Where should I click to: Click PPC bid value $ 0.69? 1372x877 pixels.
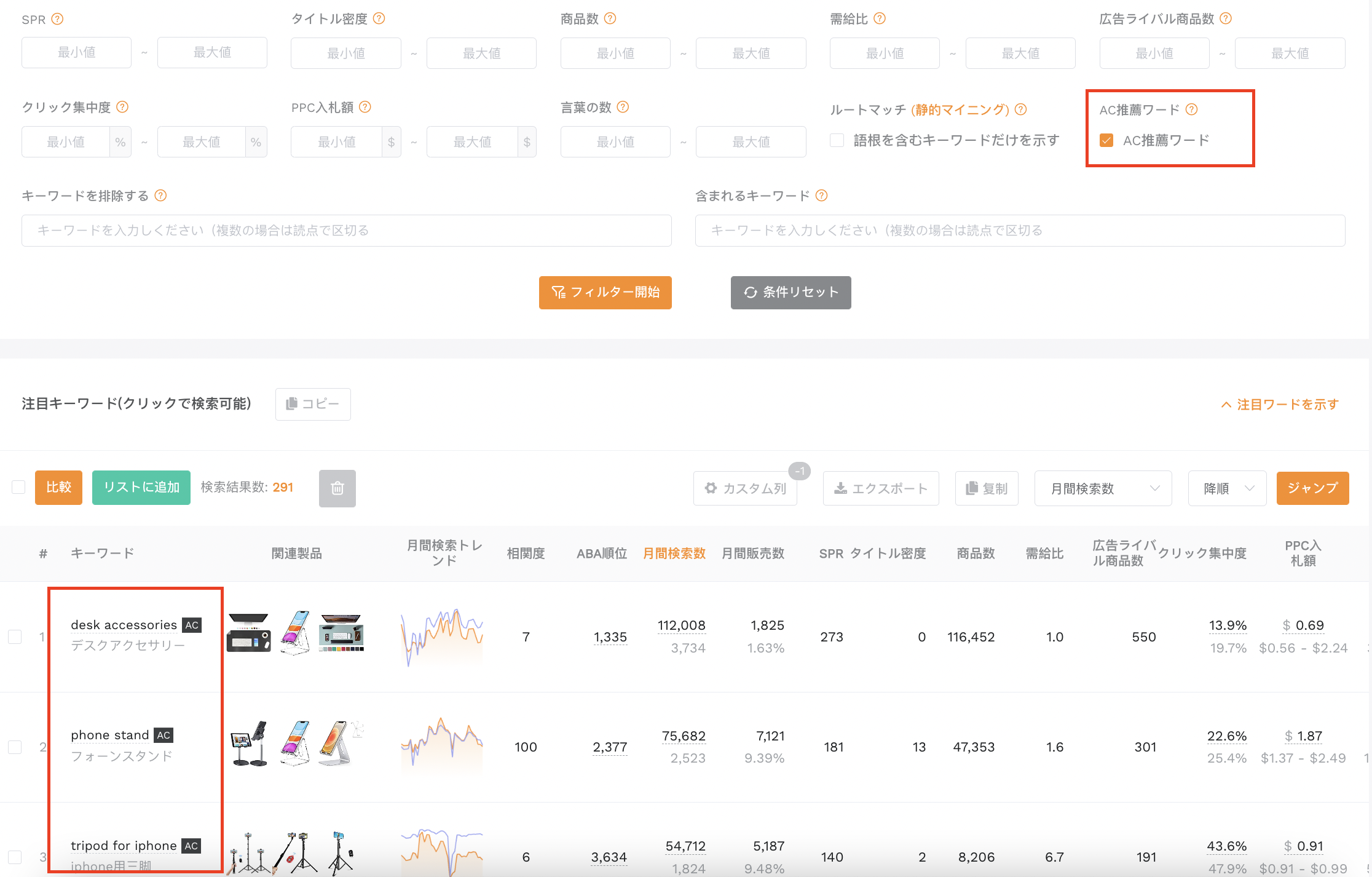point(1303,625)
